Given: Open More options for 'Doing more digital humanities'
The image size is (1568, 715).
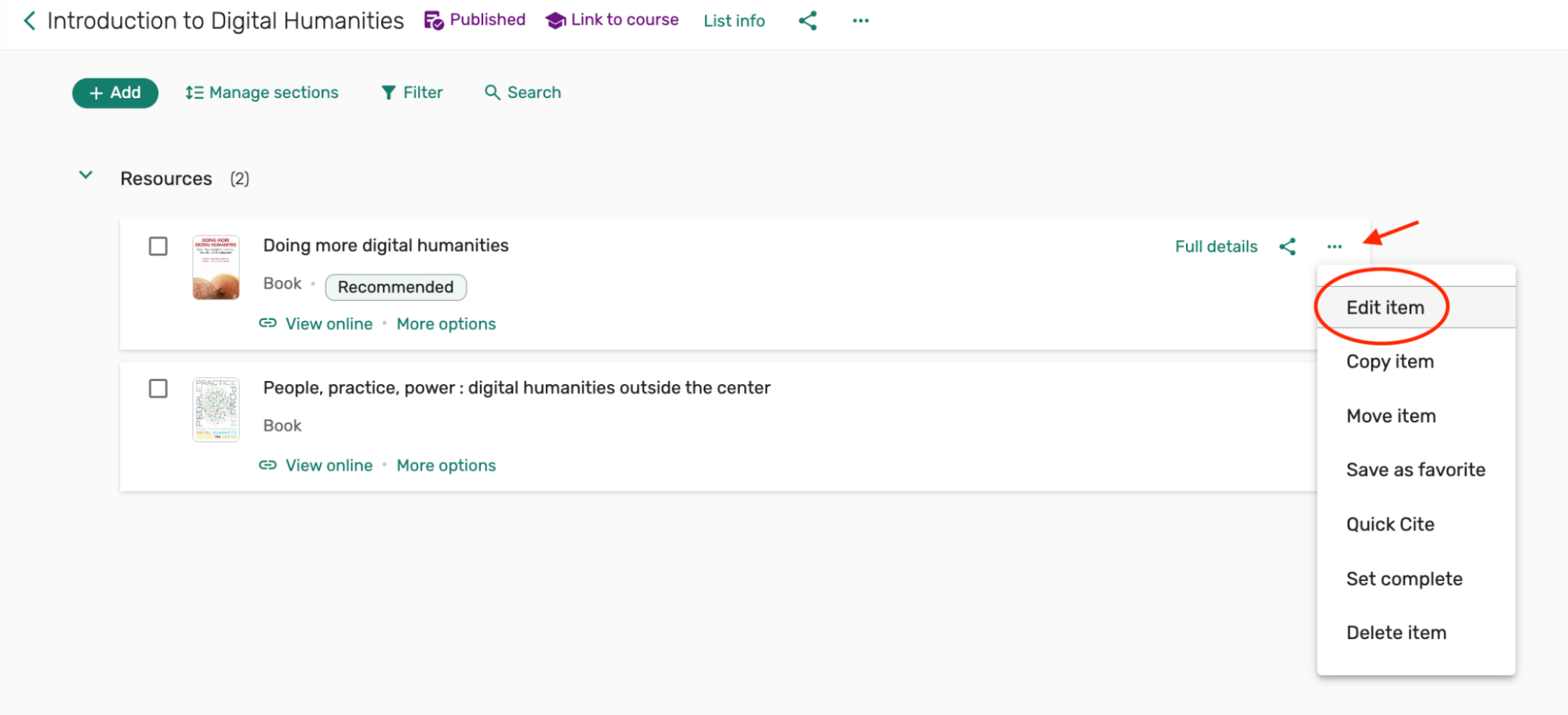Looking at the screenshot, I should 446,324.
